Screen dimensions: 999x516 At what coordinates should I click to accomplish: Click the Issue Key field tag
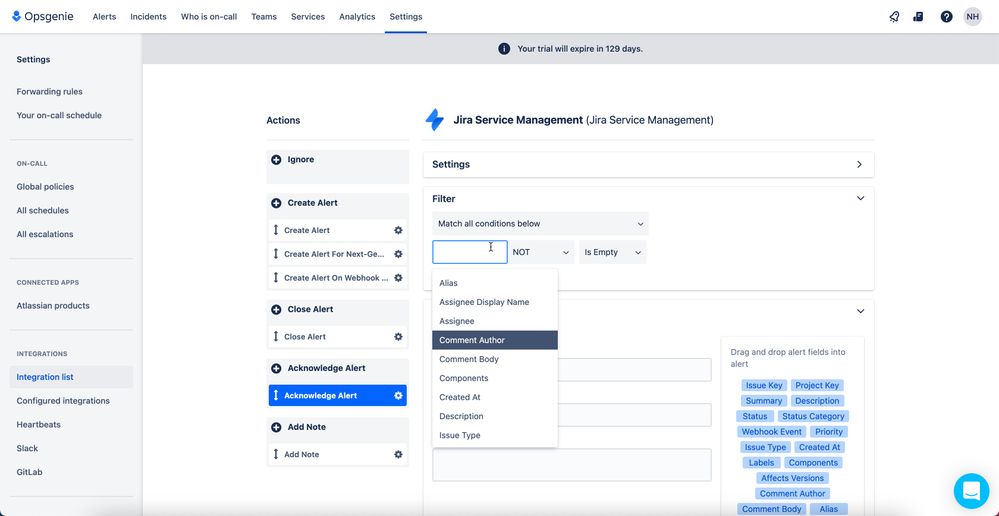click(764, 385)
